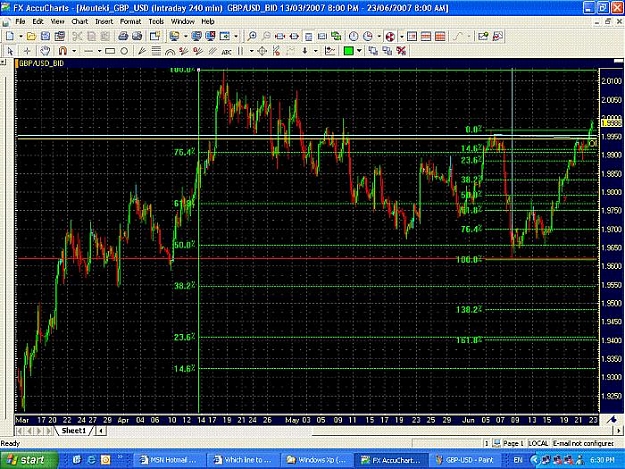
Task: Open dropdown next to New document icon
Action: (20, 37)
